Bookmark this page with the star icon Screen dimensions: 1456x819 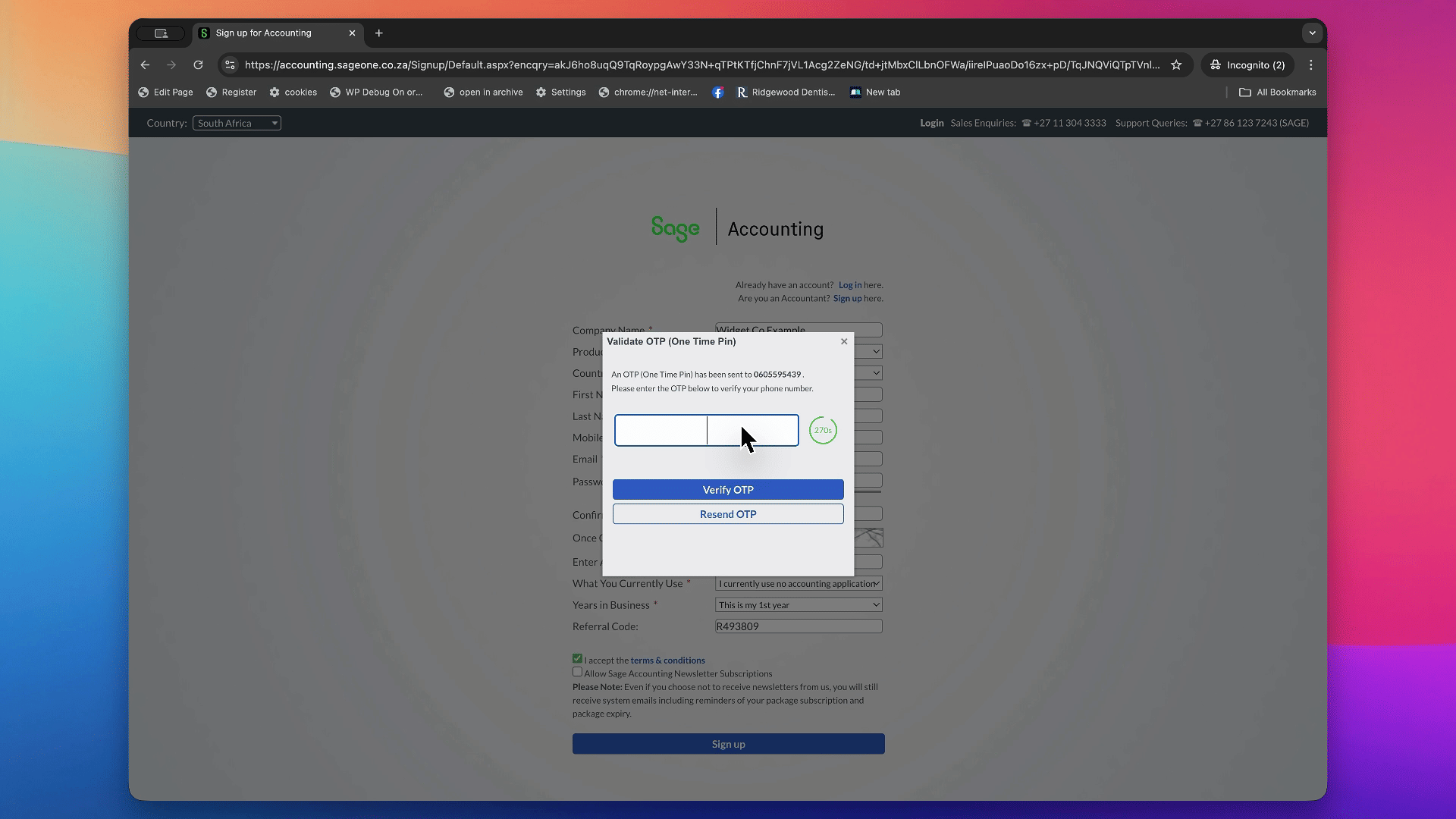coord(1176,65)
